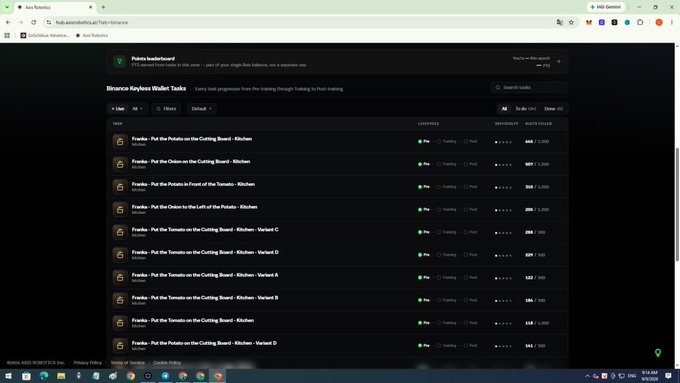Click the search magnifier in Search tasks box

coord(498,88)
